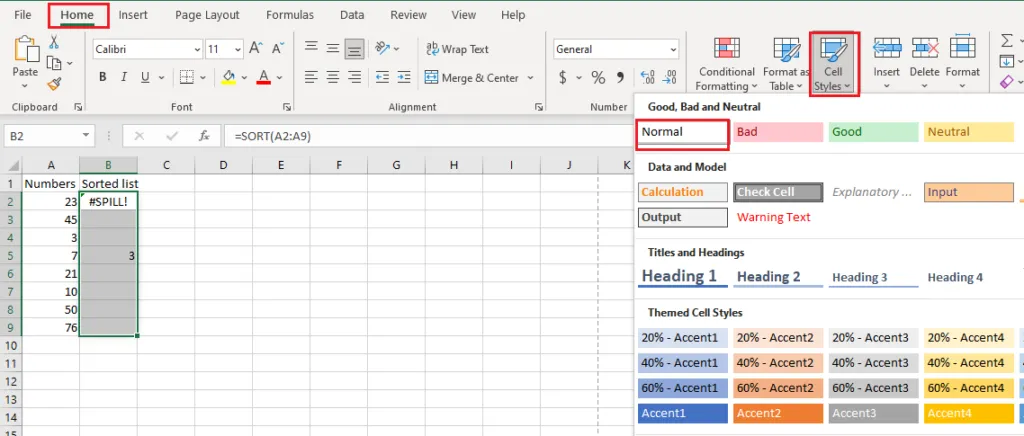Apply Comma Style number format
This screenshot has height=436, width=1024.
point(620,78)
